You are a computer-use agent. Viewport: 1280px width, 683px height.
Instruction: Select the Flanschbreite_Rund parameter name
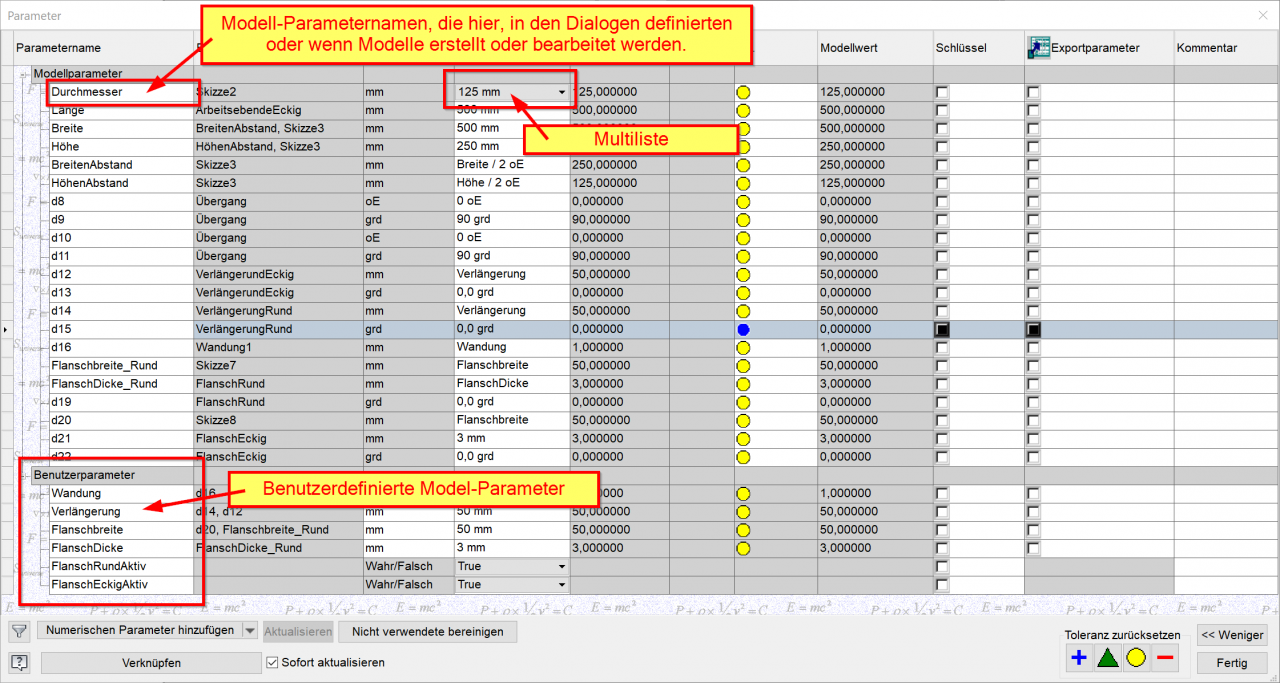(121, 366)
